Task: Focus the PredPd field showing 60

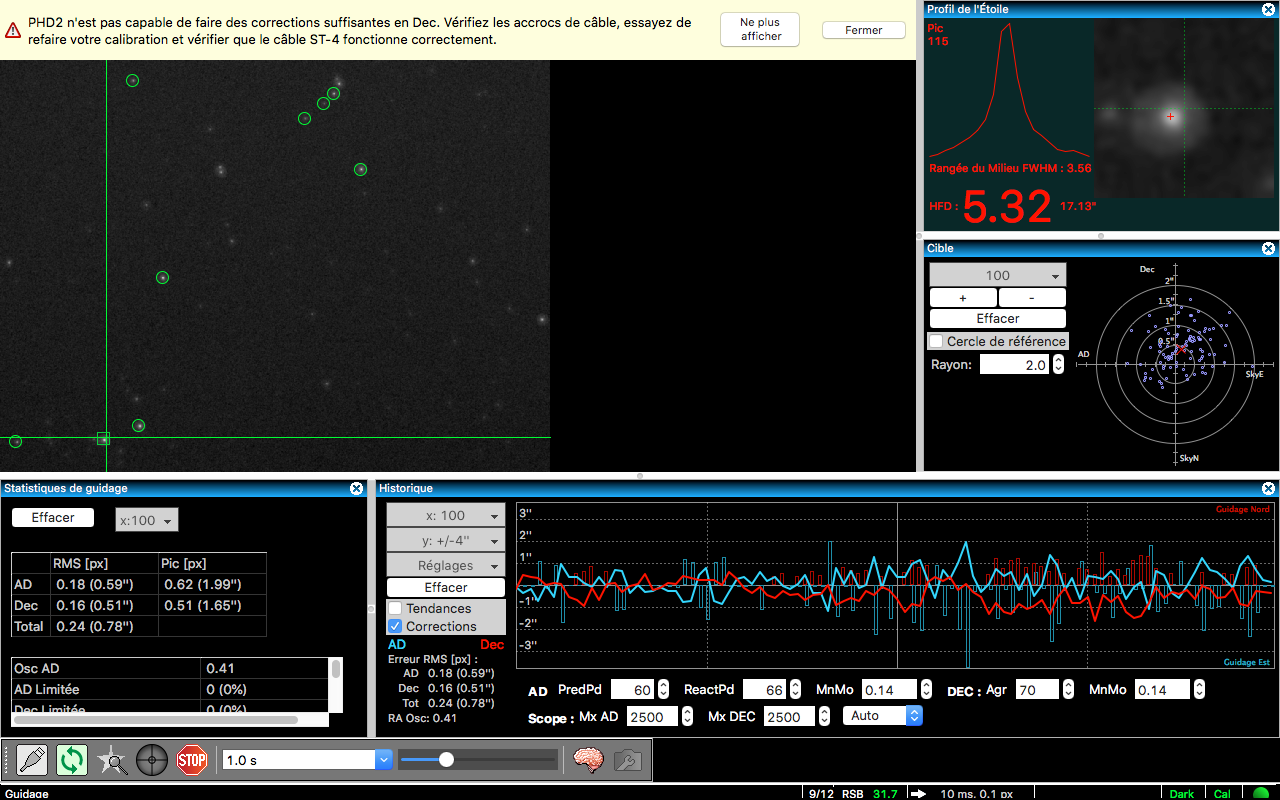Action: click(x=632, y=689)
